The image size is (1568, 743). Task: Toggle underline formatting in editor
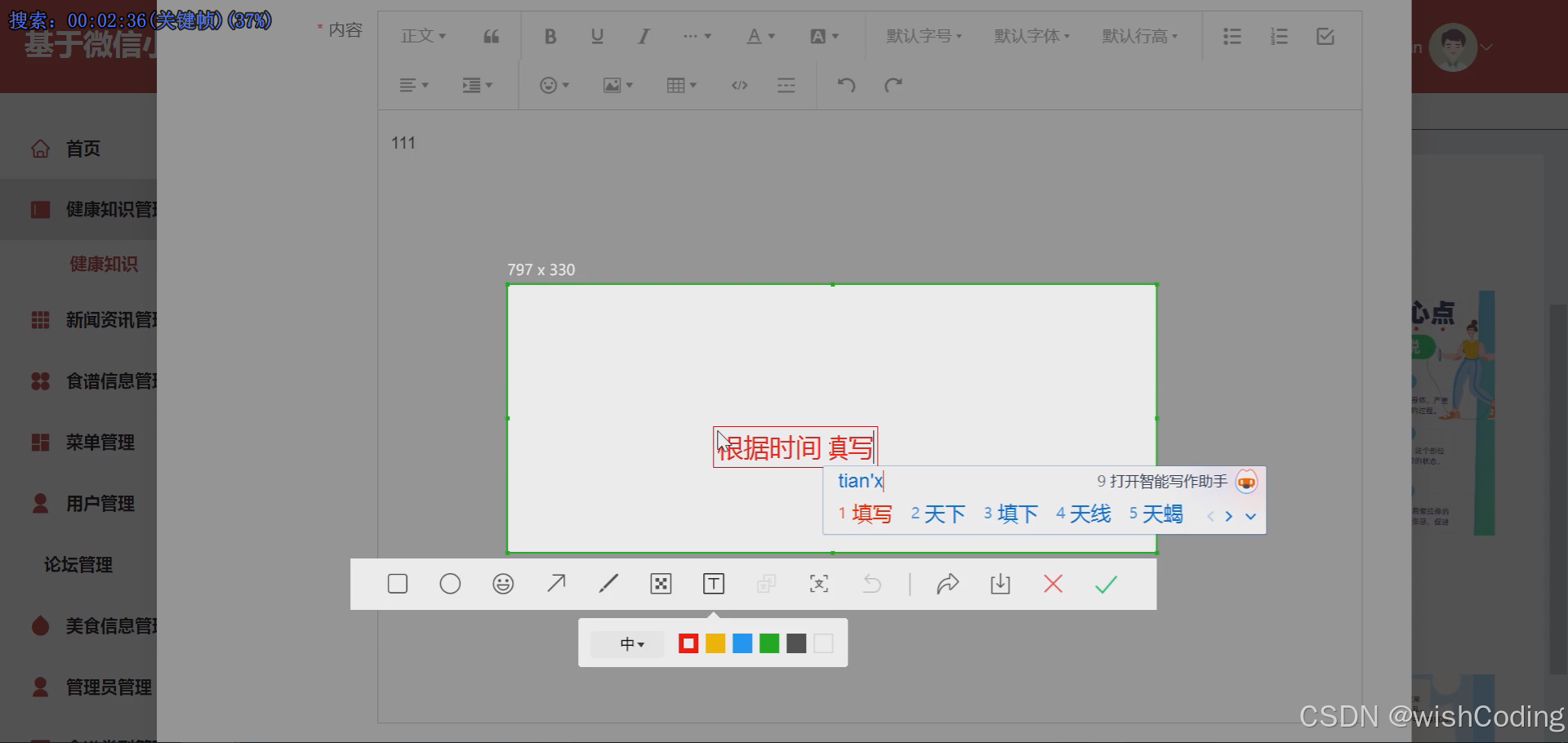tap(597, 36)
